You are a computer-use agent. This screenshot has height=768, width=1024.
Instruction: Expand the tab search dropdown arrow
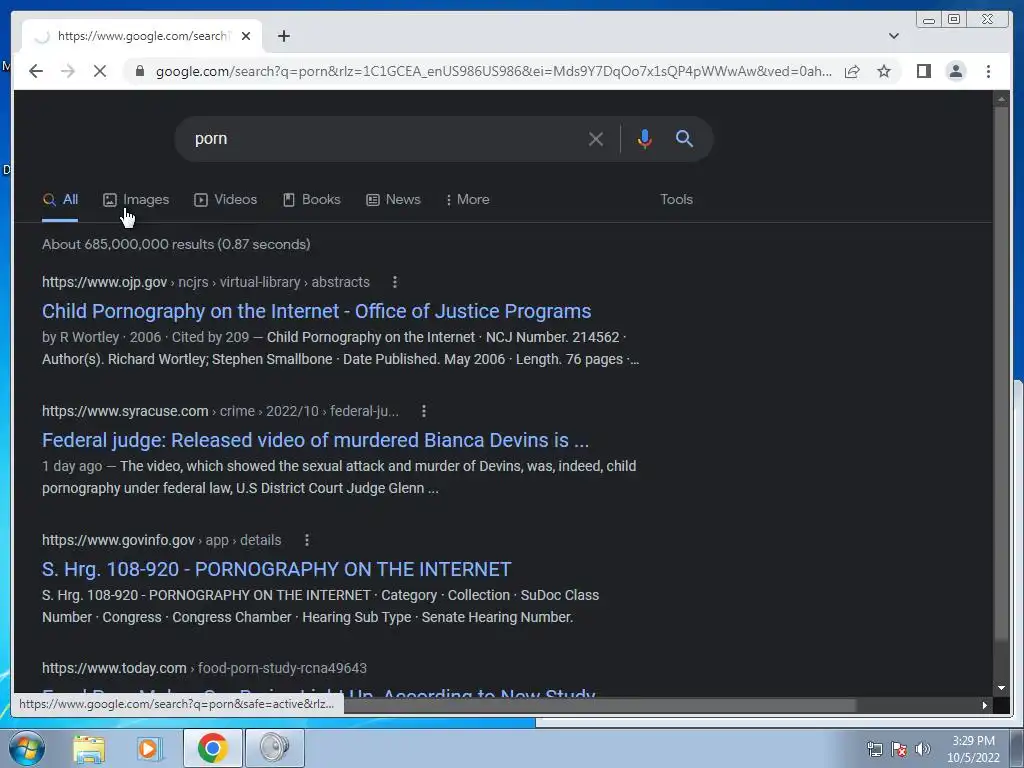point(893,36)
